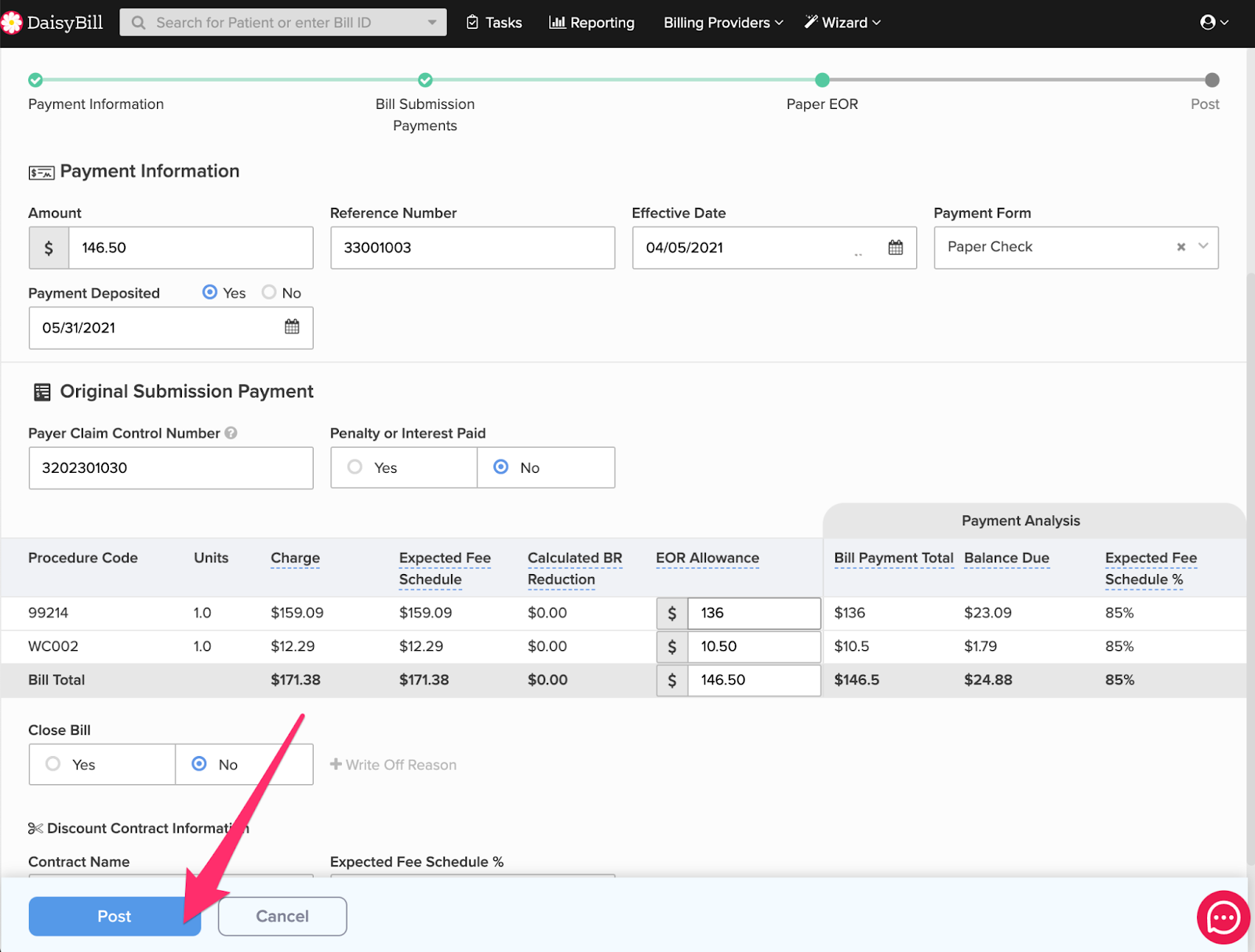Expand the Payment Form dropdown

tap(1203, 247)
